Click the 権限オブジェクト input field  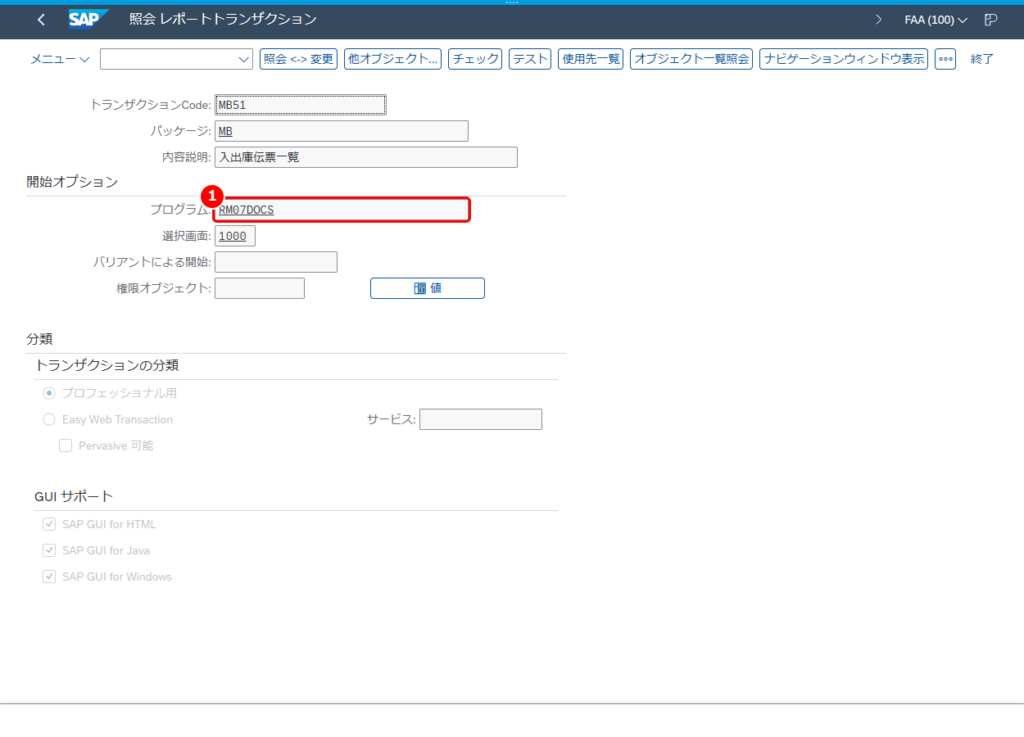tap(259, 288)
